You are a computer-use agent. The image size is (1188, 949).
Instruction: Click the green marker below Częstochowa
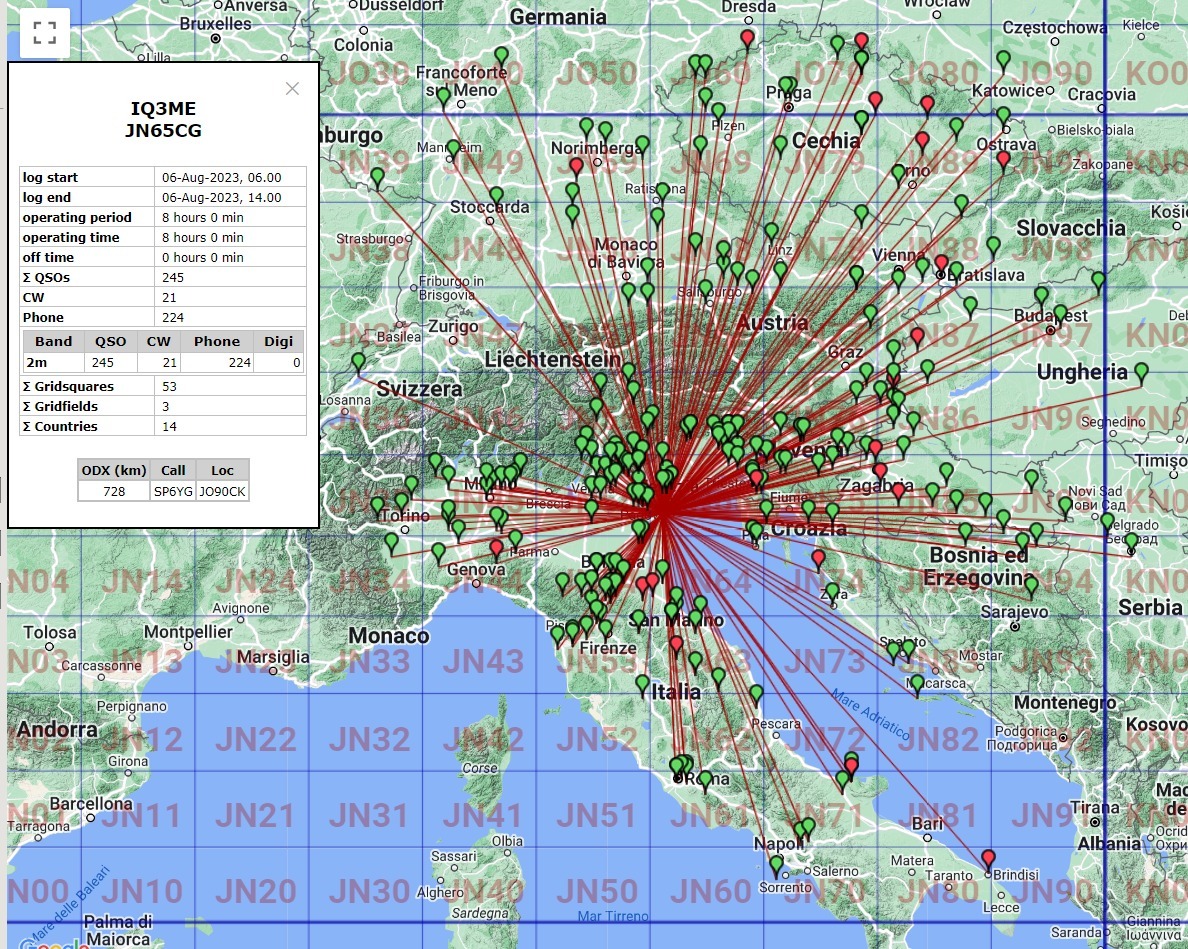coord(1003,61)
